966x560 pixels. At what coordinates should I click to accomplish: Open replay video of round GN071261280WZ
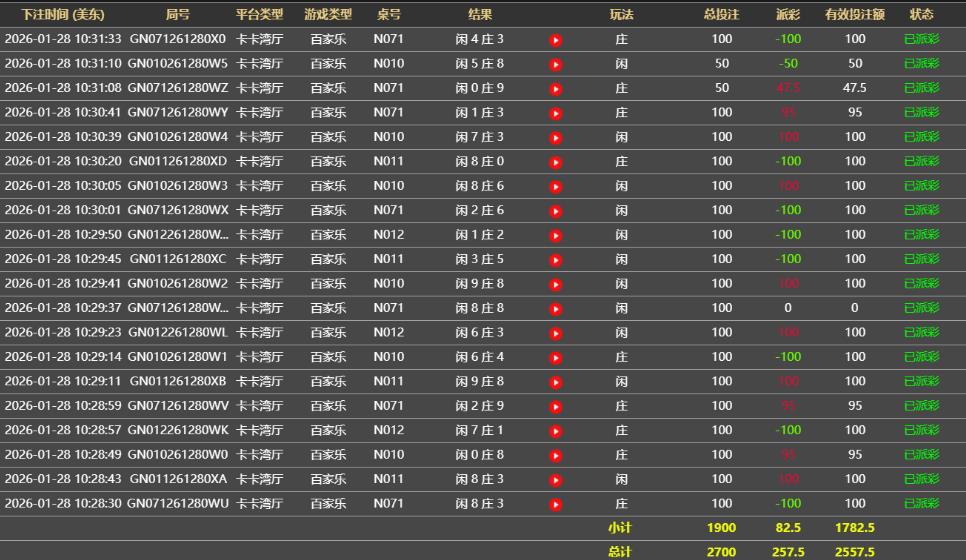(556, 89)
